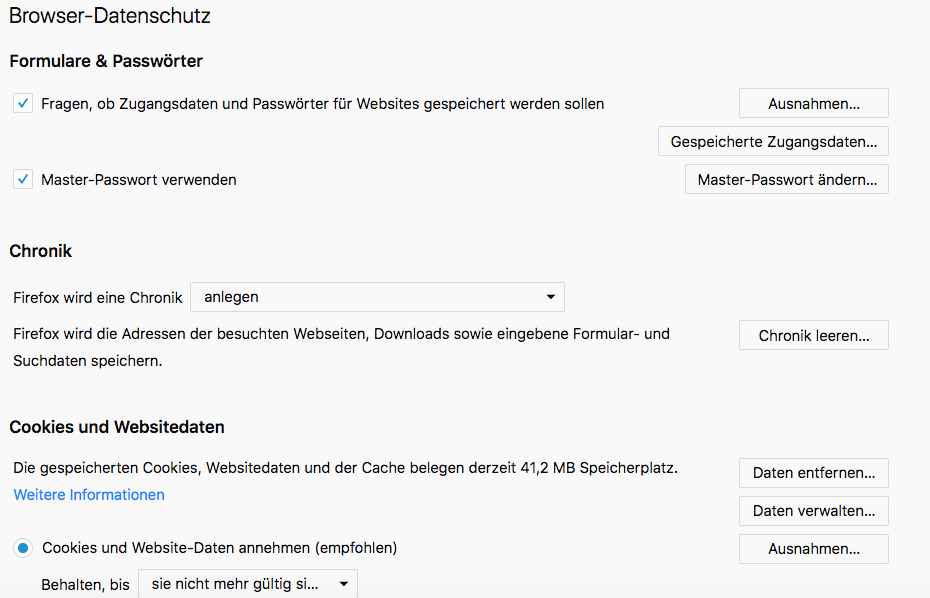This screenshot has height=598, width=930.
Task: Click the Chronik section heading
Action: tap(41, 251)
